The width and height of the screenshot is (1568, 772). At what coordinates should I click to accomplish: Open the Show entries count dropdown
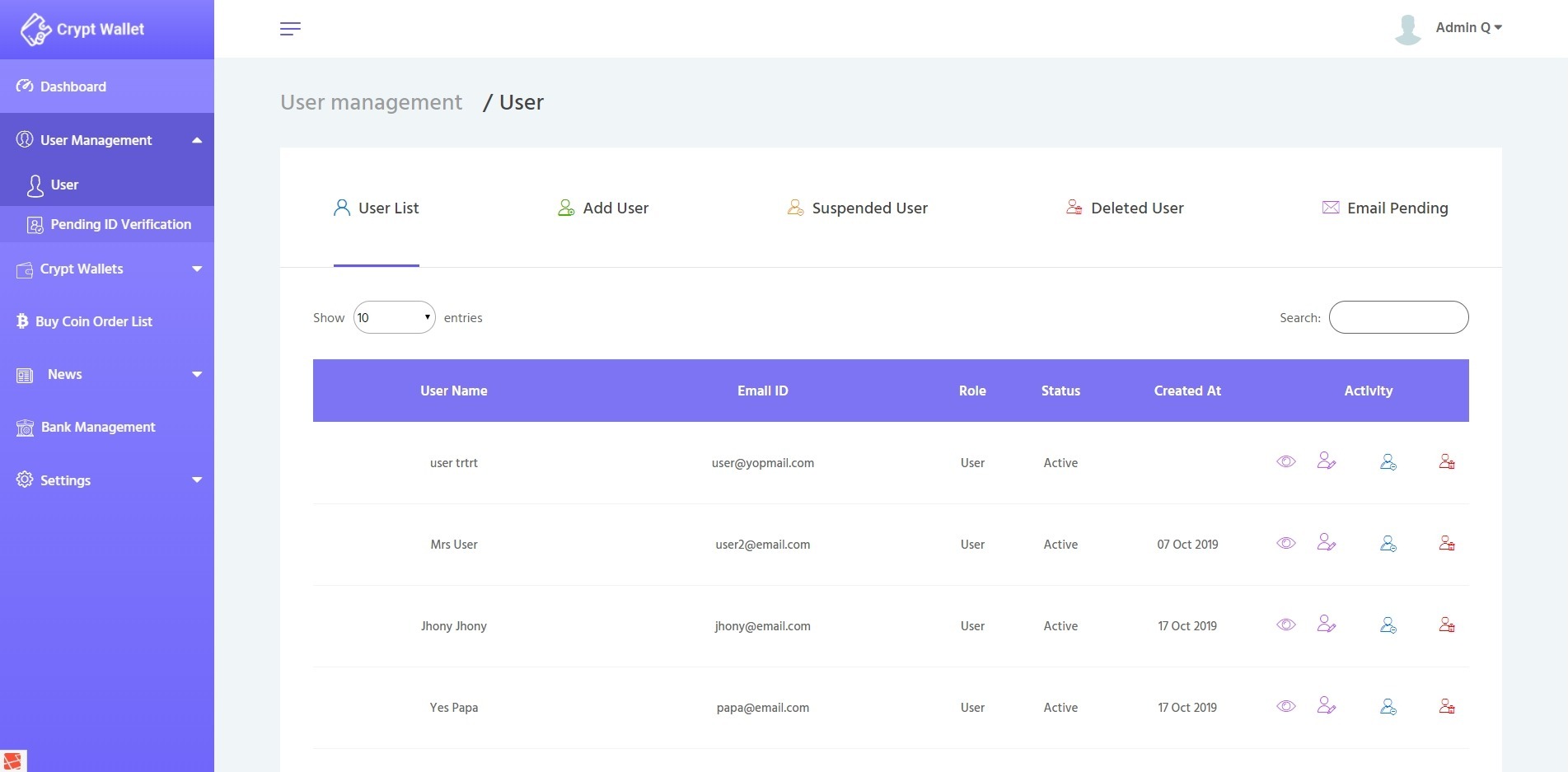click(x=394, y=317)
